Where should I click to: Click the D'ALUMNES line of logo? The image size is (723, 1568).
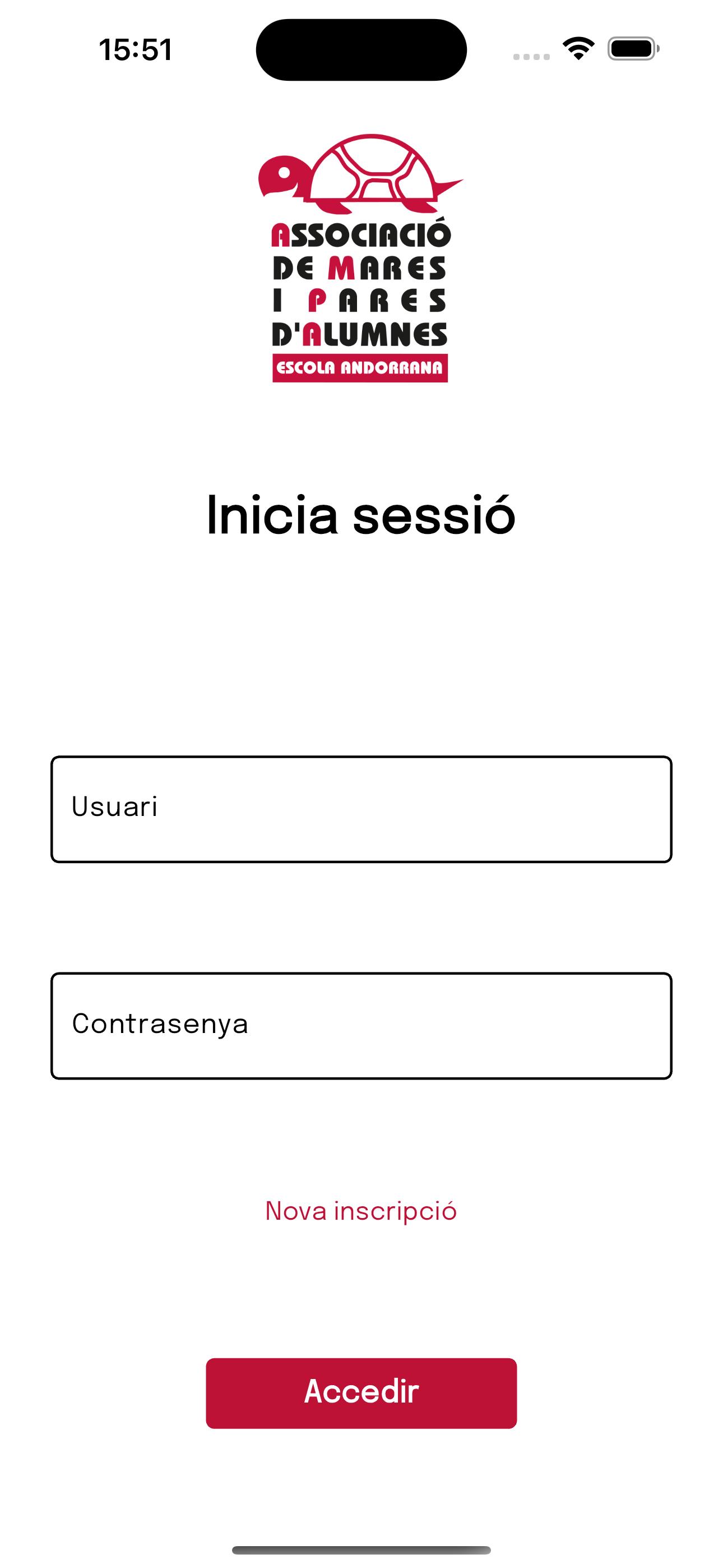360,334
